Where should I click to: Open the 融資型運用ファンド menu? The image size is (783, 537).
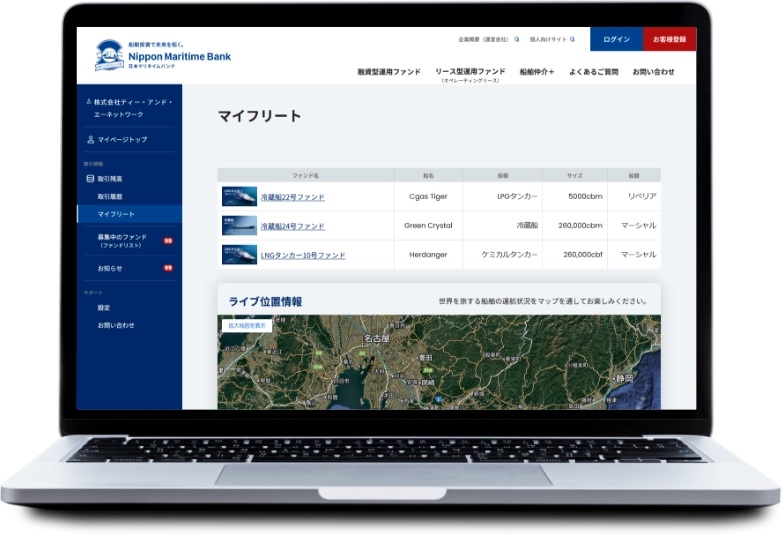tap(389, 72)
